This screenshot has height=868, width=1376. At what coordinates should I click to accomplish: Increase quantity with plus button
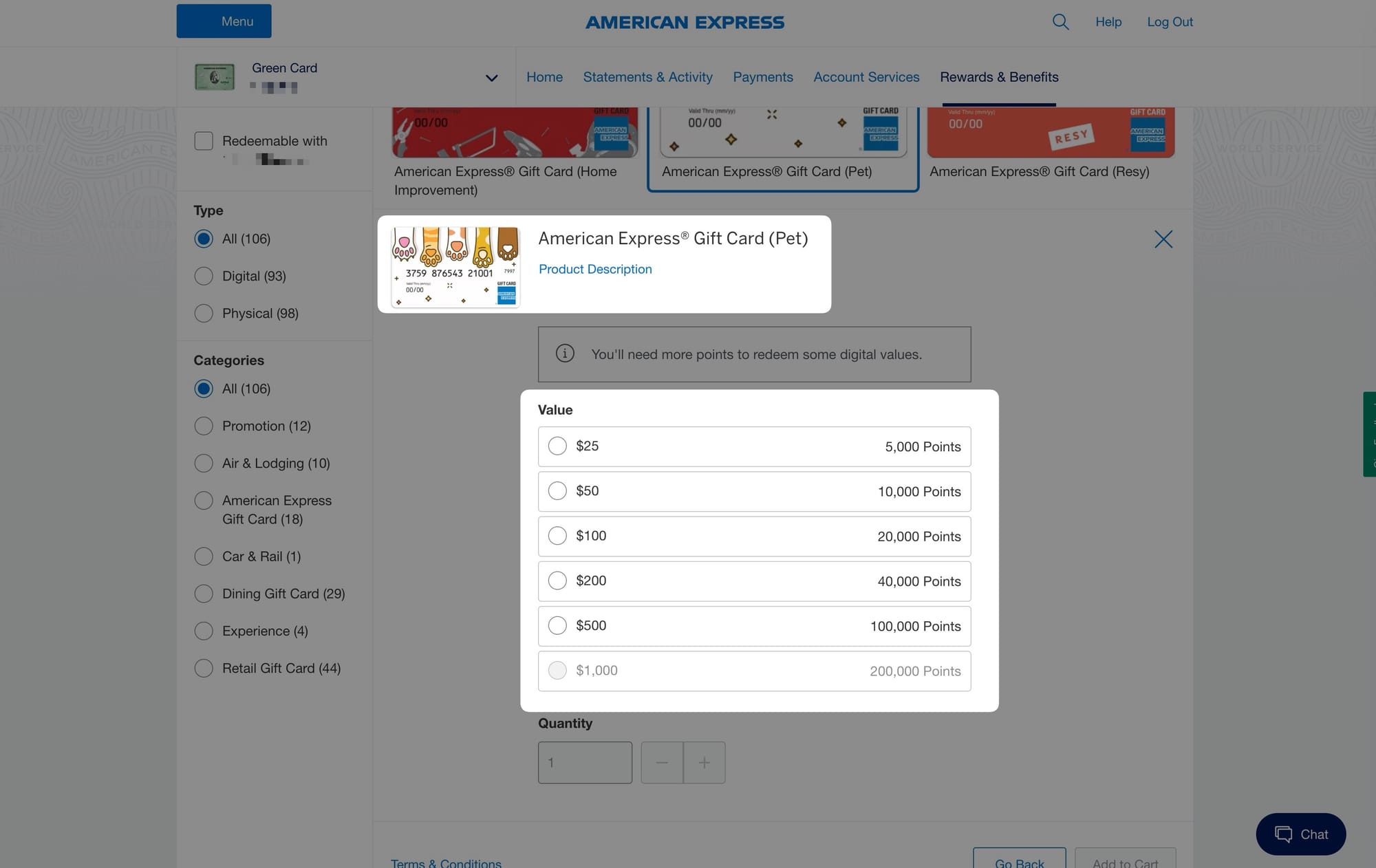(704, 762)
